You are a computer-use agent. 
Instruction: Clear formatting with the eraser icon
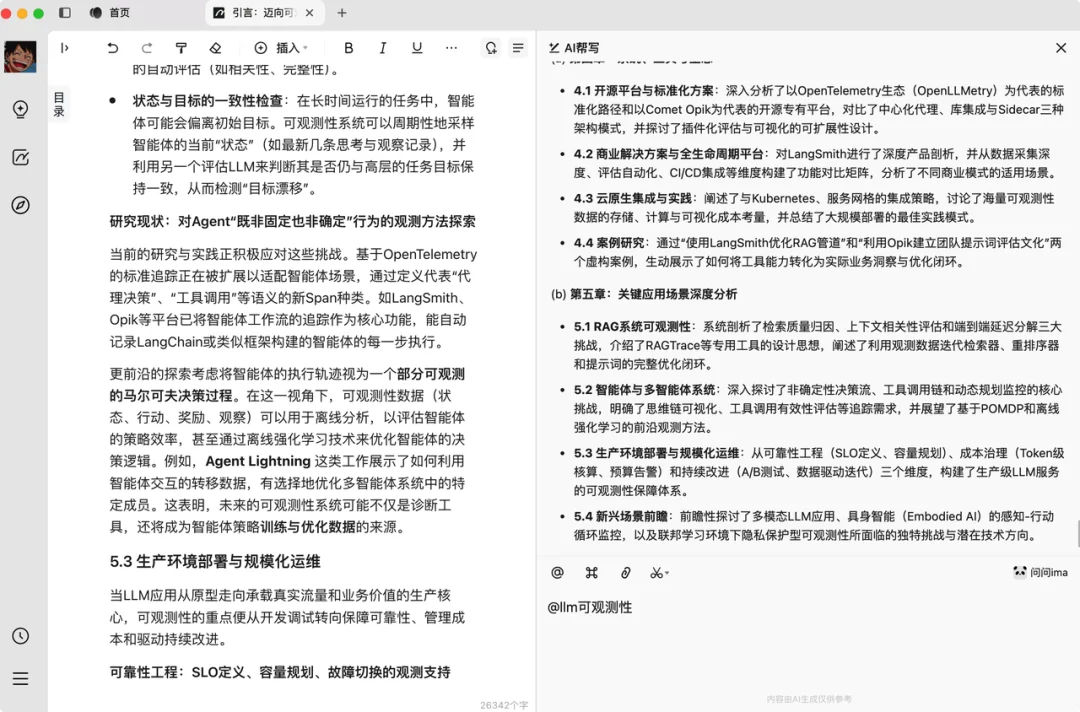pos(215,47)
